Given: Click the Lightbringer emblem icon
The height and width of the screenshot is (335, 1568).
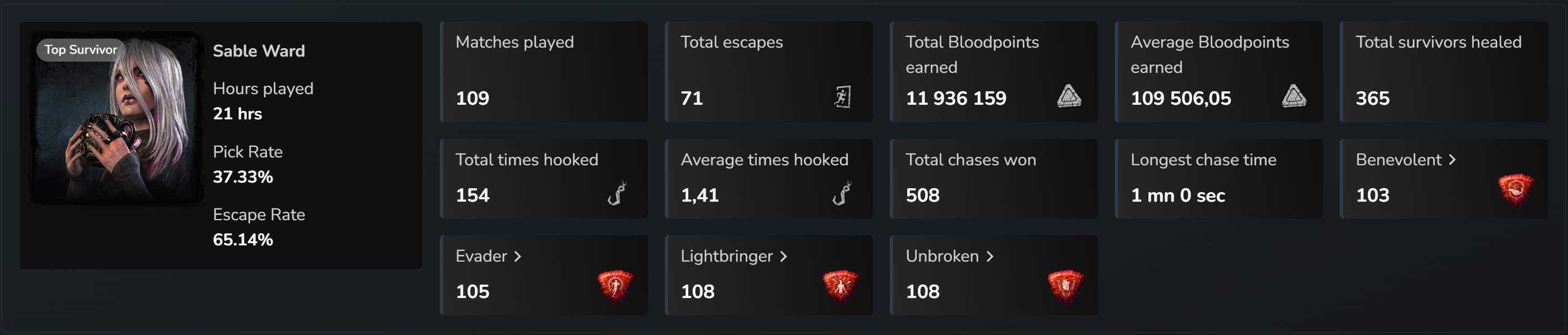Looking at the screenshot, I should 841,287.
